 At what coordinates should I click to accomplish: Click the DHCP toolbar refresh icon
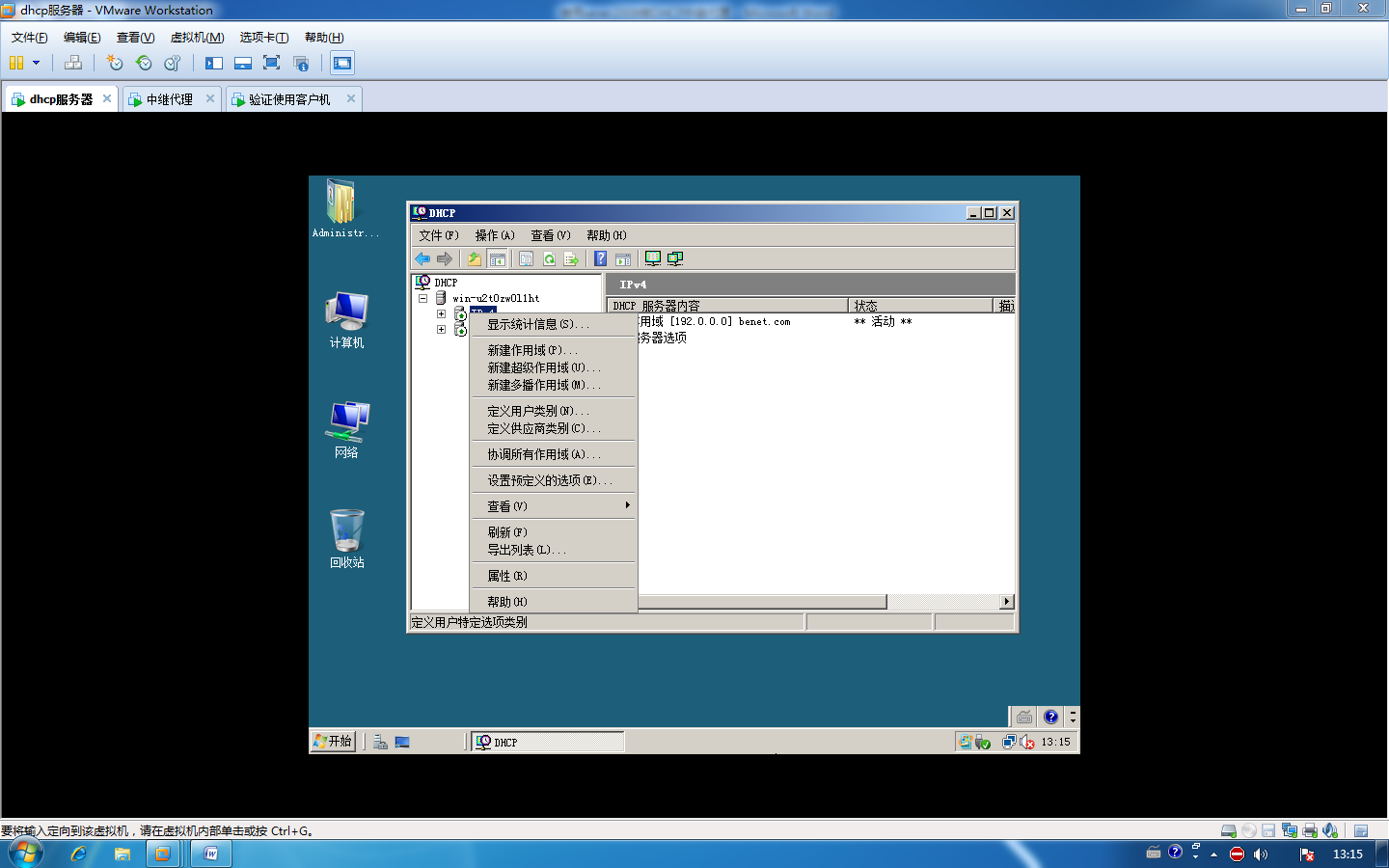(x=549, y=258)
